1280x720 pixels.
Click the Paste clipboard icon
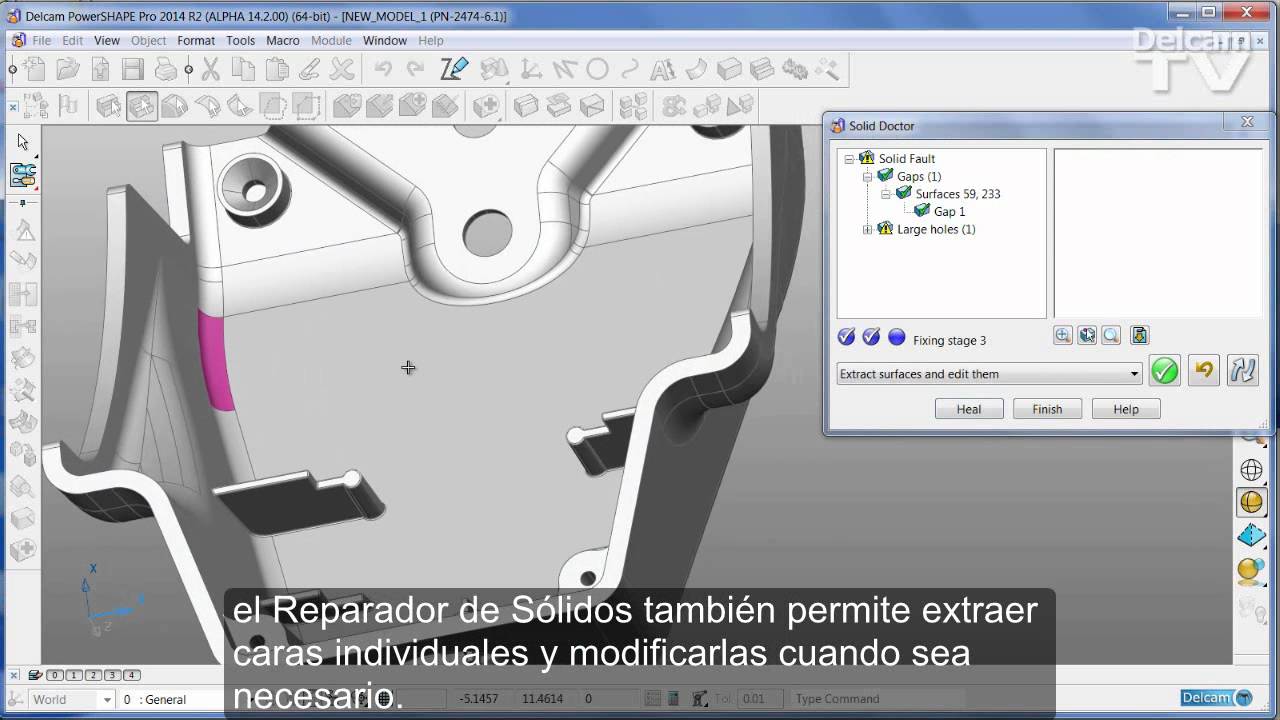pos(276,69)
